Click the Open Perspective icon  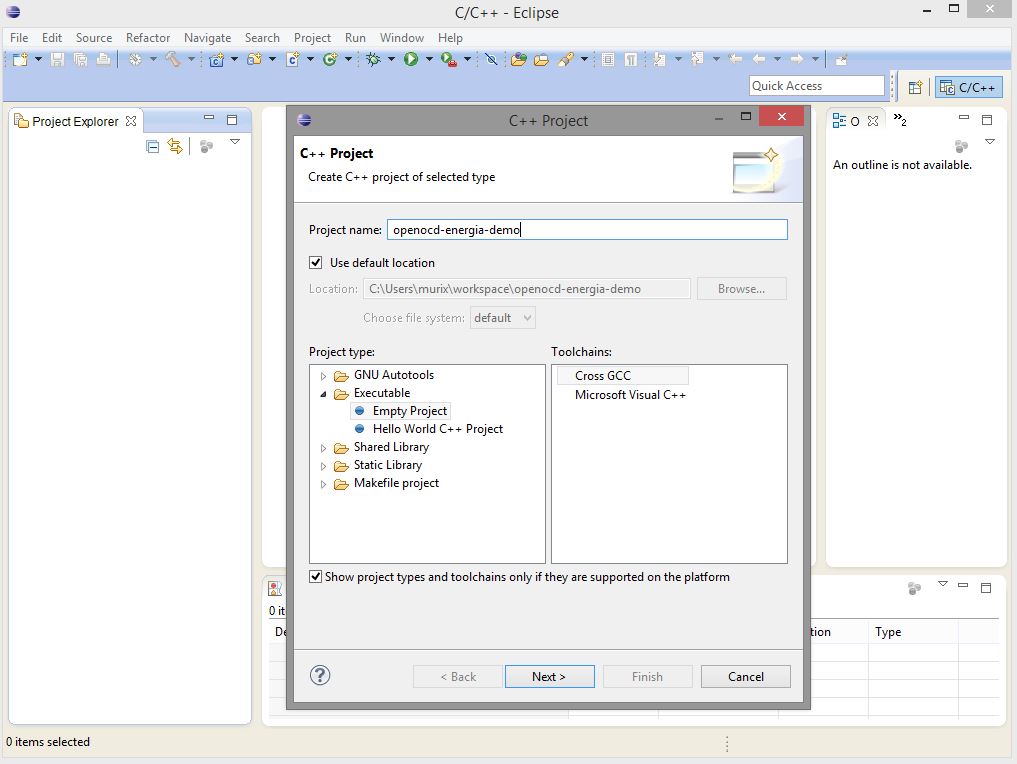pyautogui.click(x=915, y=87)
